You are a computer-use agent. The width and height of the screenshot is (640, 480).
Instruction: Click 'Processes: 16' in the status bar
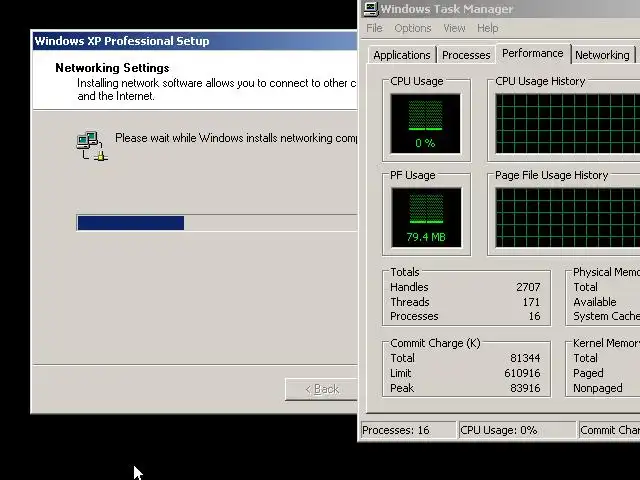coord(408,430)
